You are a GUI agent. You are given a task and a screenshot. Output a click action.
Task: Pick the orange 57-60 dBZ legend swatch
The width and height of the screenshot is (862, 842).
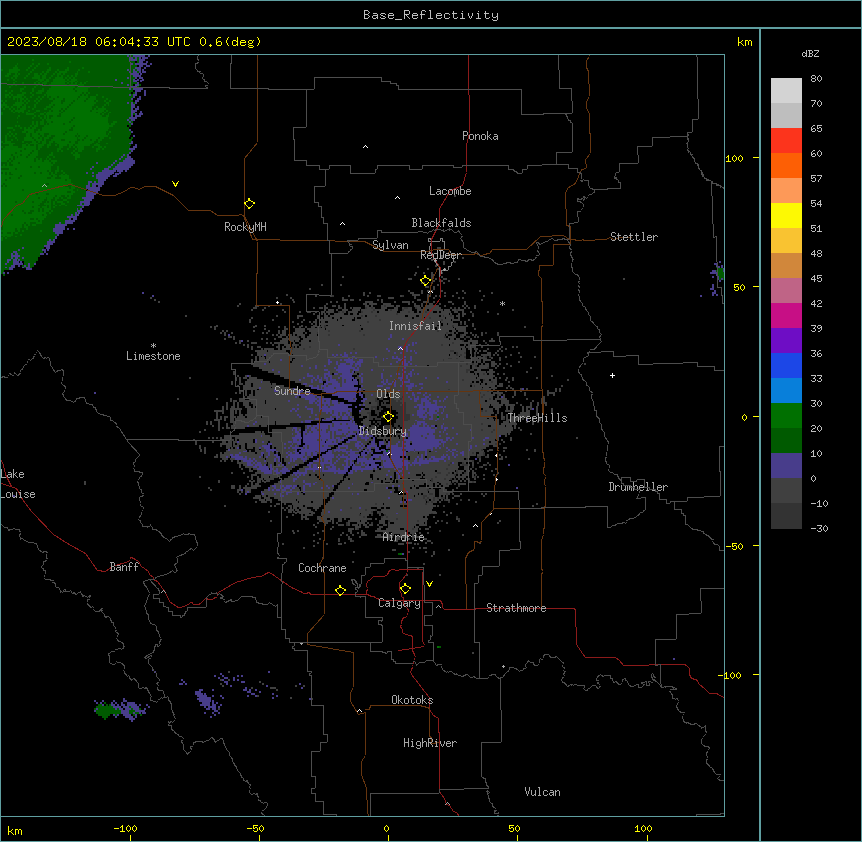click(786, 165)
